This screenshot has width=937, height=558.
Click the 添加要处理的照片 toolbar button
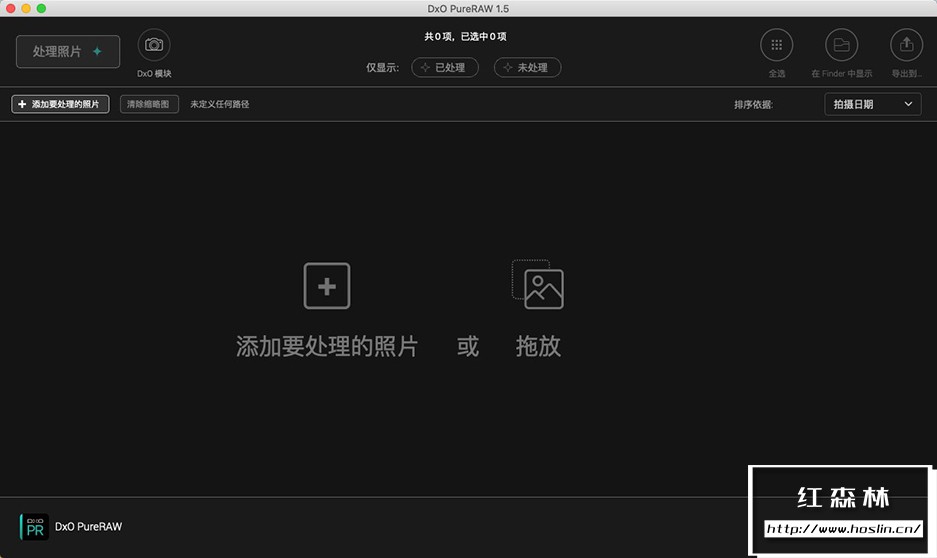tap(60, 104)
